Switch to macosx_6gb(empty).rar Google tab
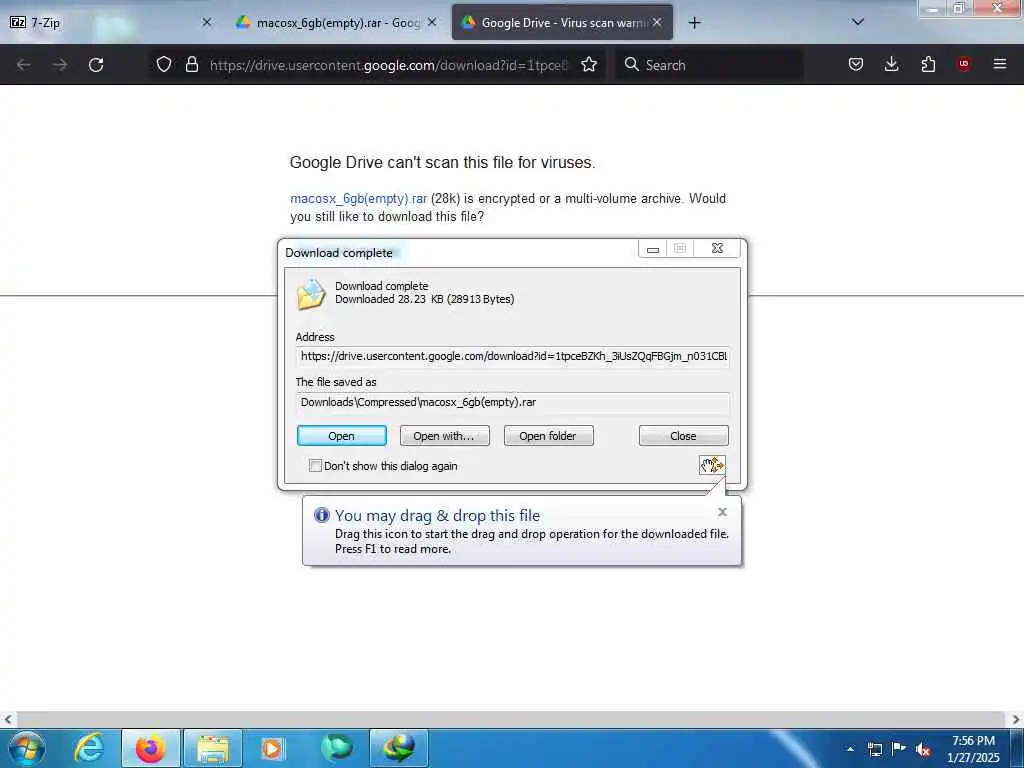1024x768 pixels. click(x=337, y=23)
